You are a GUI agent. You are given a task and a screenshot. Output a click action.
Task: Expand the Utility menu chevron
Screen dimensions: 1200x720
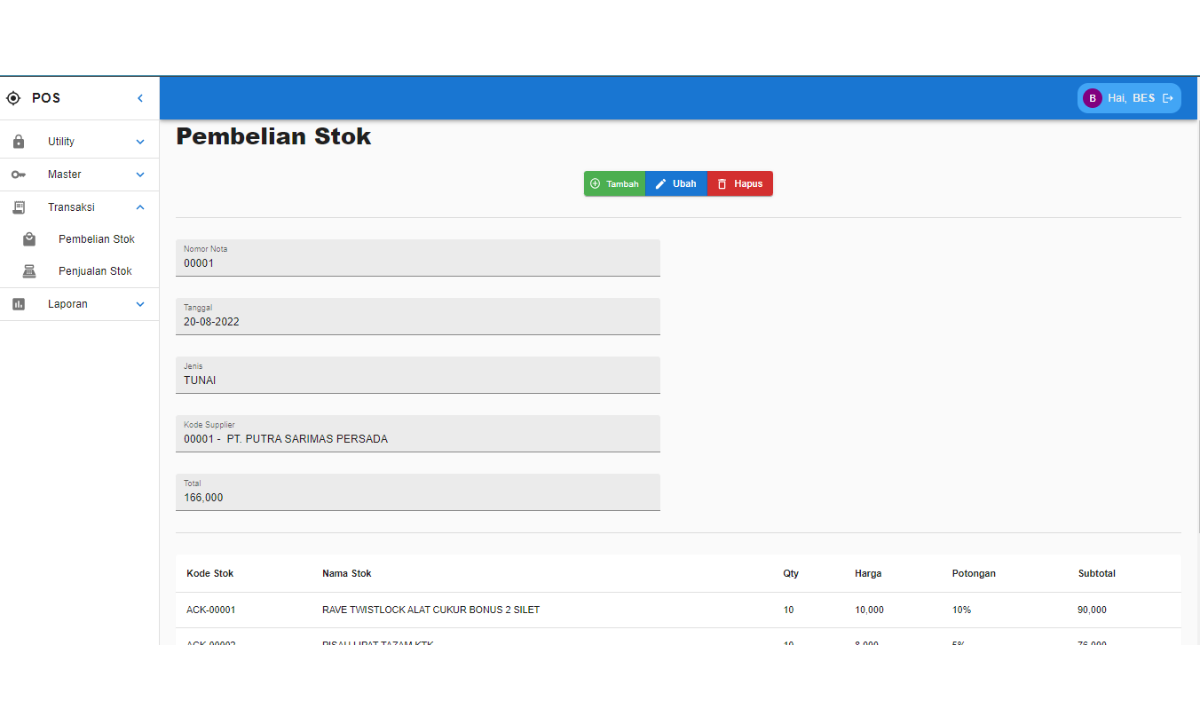pyautogui.click(x=140, y=142)
